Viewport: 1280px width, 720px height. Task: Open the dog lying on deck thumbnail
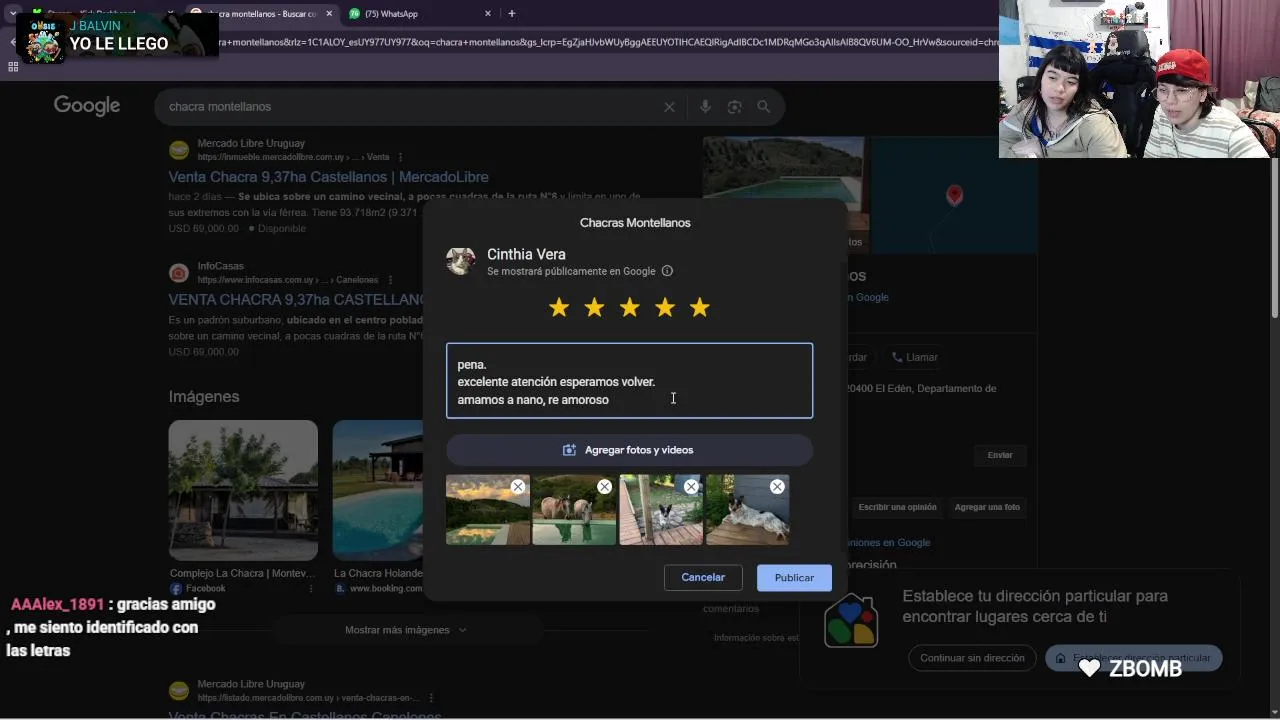pyautogui.click(x=747, y=510)
